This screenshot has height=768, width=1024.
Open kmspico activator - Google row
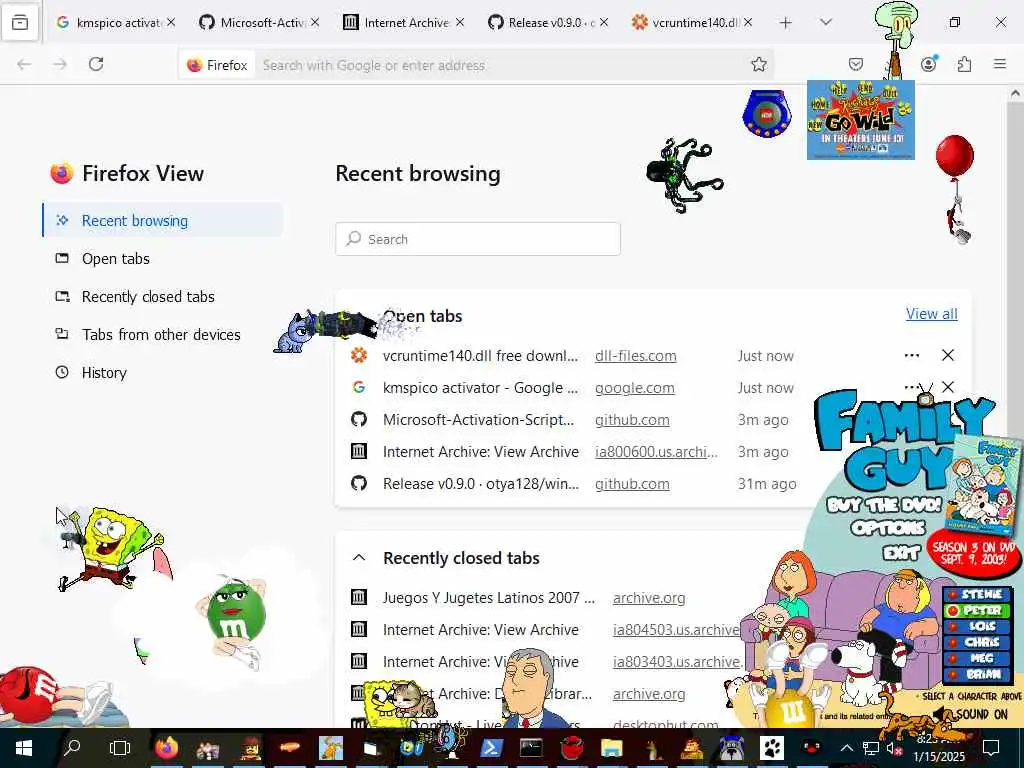tap(481, 388)
